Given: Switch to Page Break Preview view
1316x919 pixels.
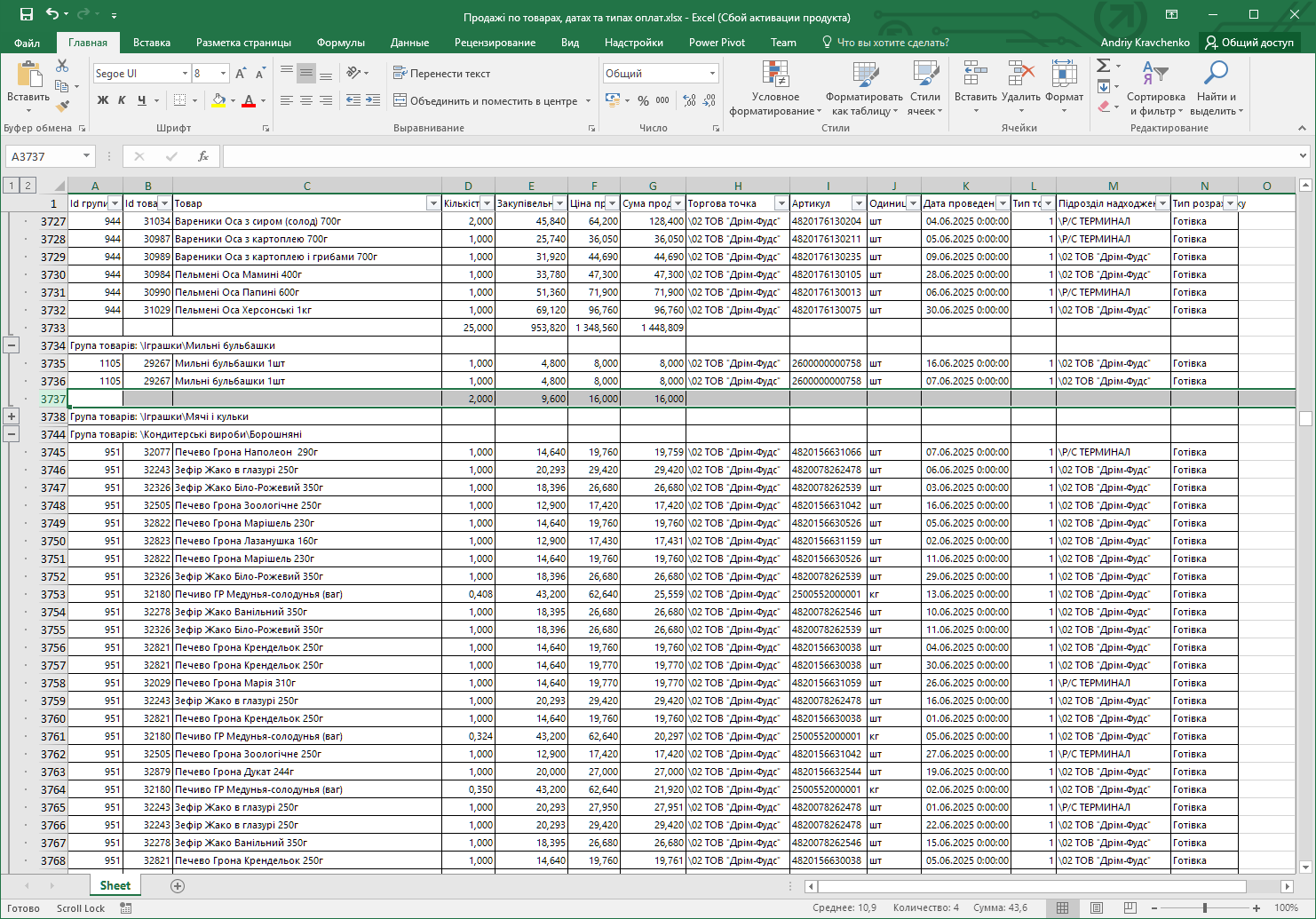Looking at the screenshot, I should click(x=1130, y=907).
